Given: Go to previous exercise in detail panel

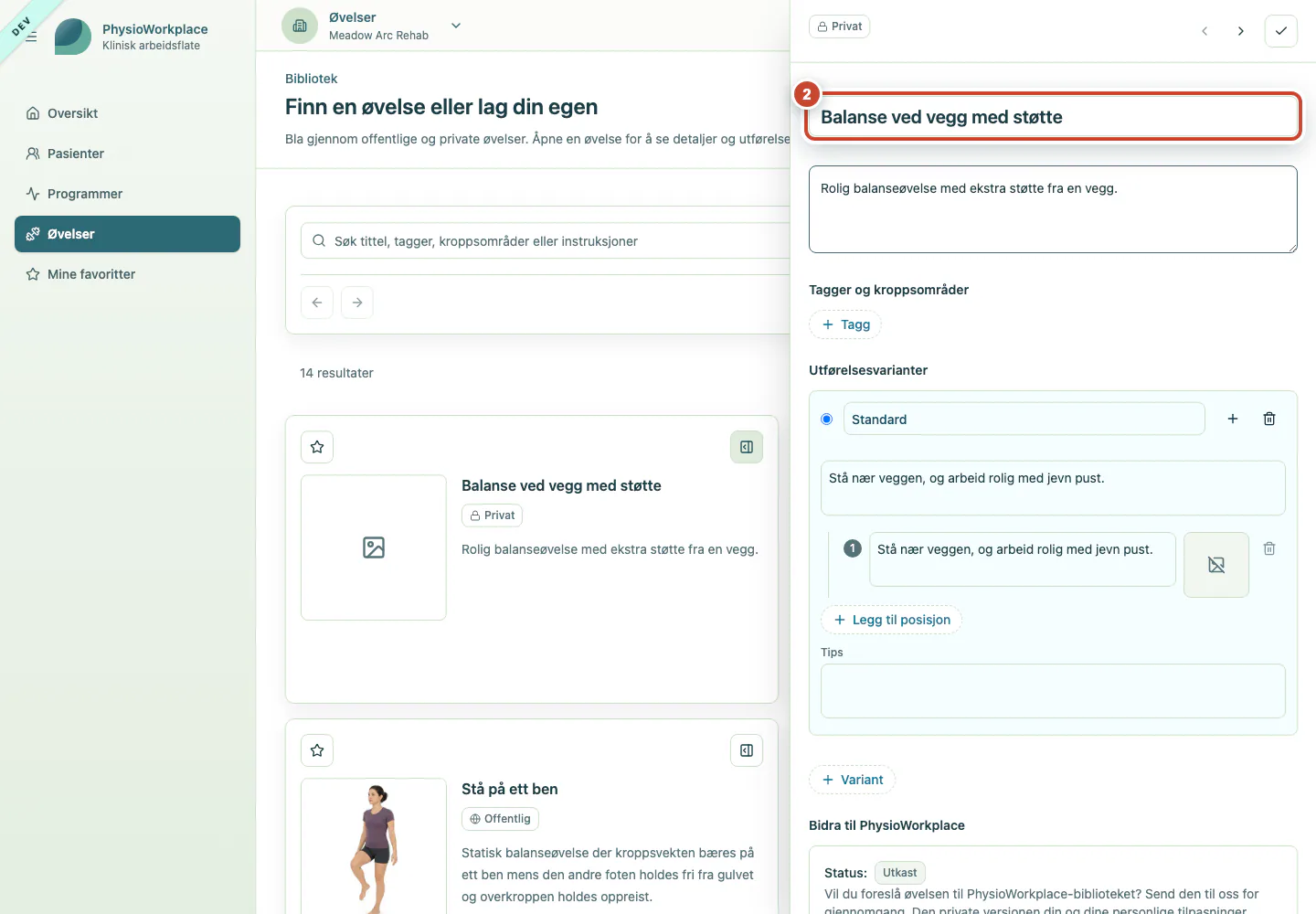Looking at the screenshot, I should point(1205,31).
